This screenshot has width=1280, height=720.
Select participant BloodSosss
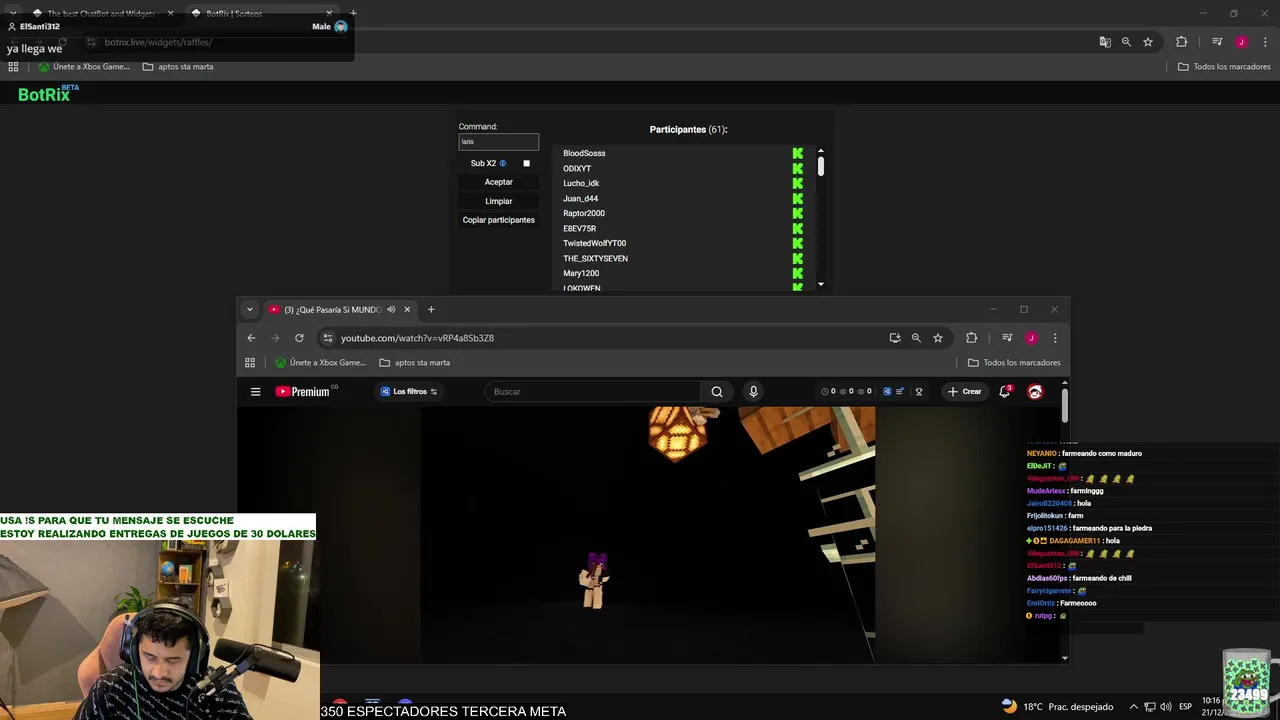584,153
